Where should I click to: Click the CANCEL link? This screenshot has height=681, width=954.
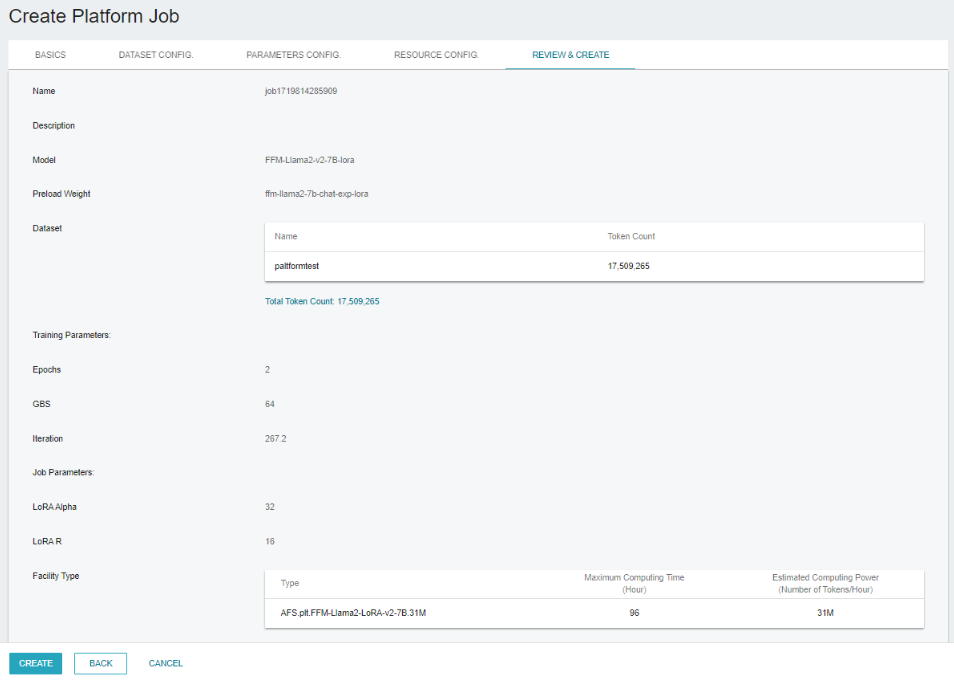[x=165, y=663]
